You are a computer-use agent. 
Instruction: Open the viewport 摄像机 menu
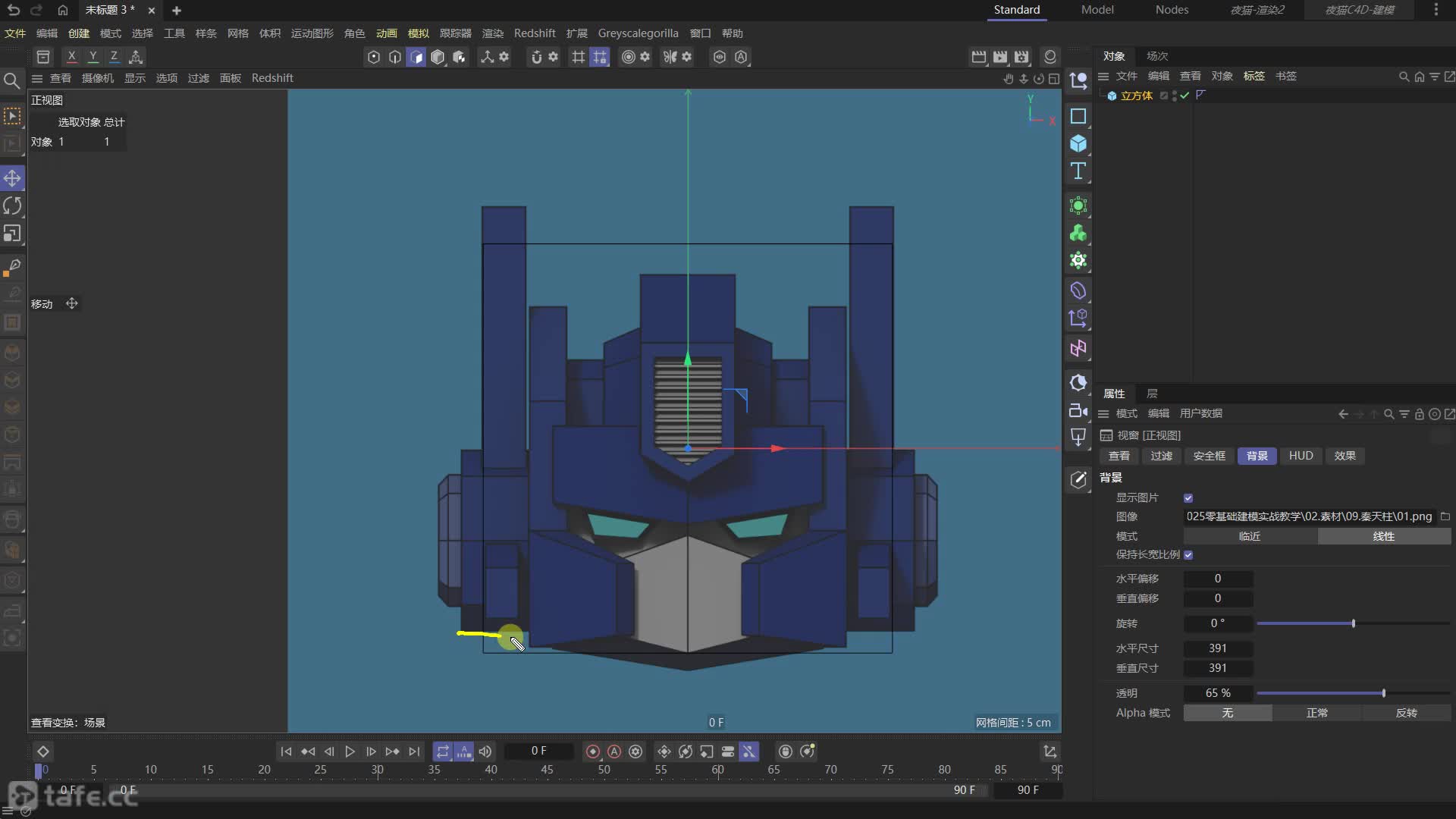98,78
